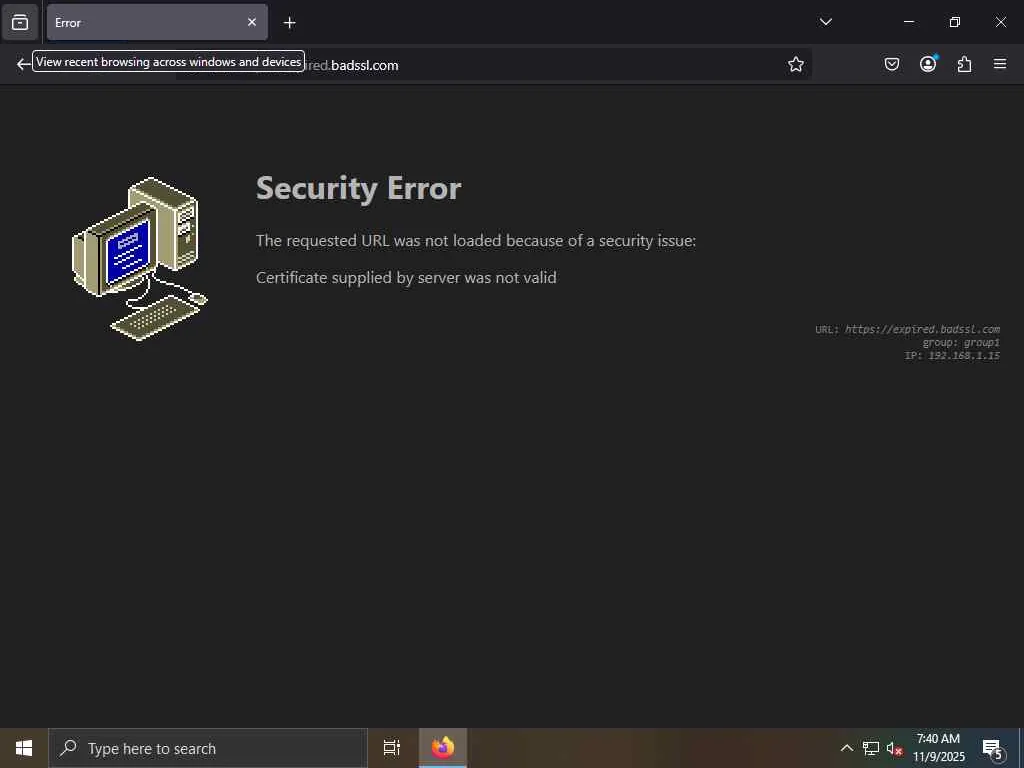Open the muted volume tray icon
Viewport: 1024px width, 768px height.
[894, 748]
